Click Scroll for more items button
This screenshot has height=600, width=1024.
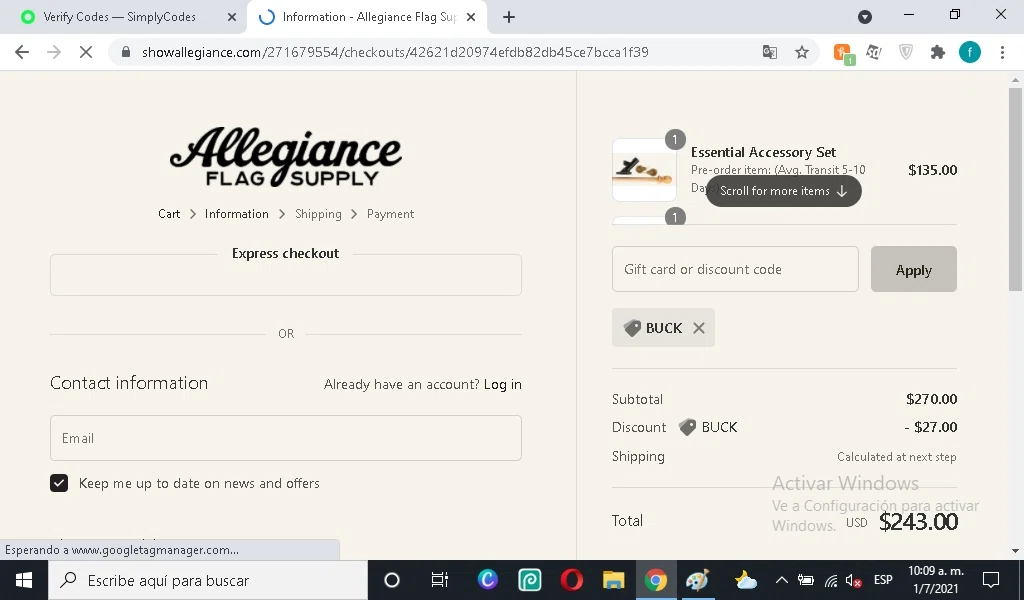coord(784,191)
